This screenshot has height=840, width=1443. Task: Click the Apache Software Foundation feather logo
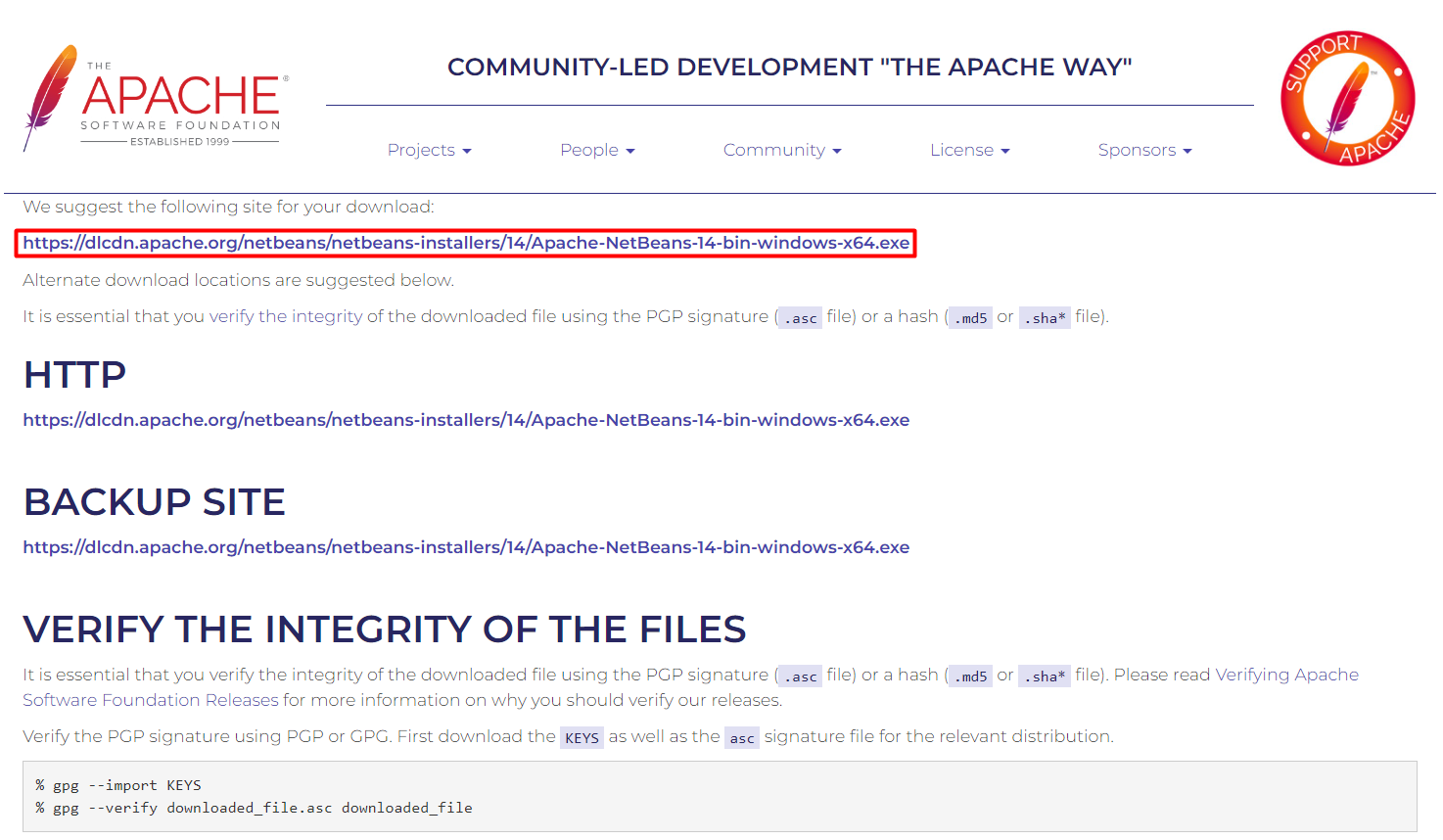click(157, 98)
